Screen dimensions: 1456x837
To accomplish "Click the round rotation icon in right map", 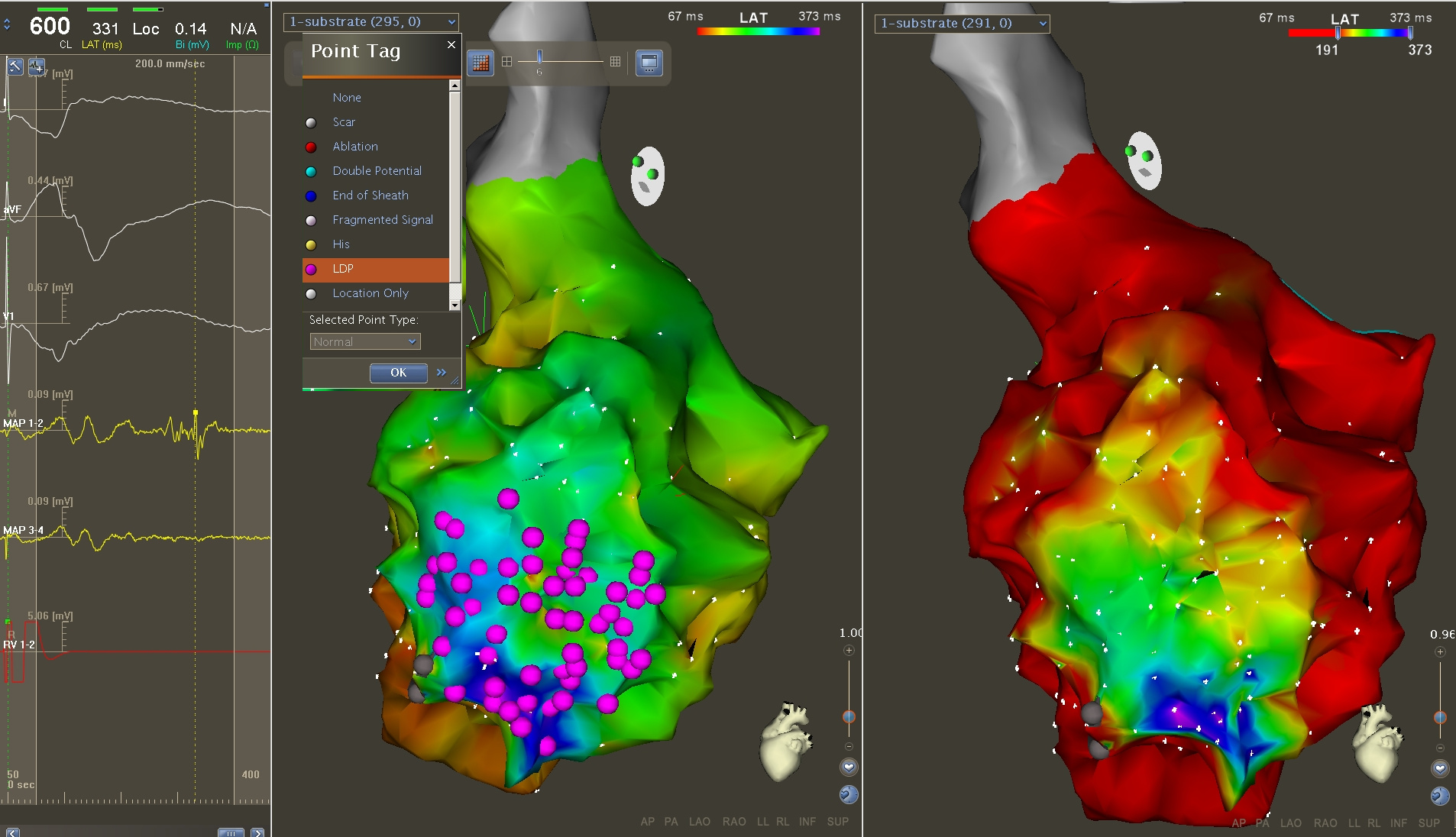I will coord(1440,796).
